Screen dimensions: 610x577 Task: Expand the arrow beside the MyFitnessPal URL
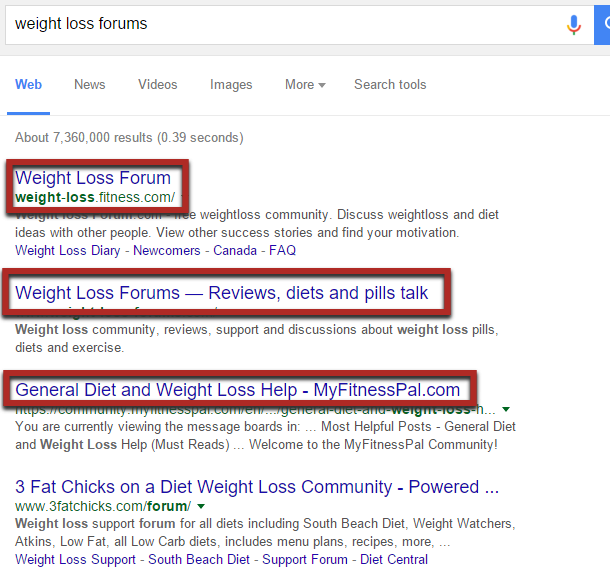506,409
